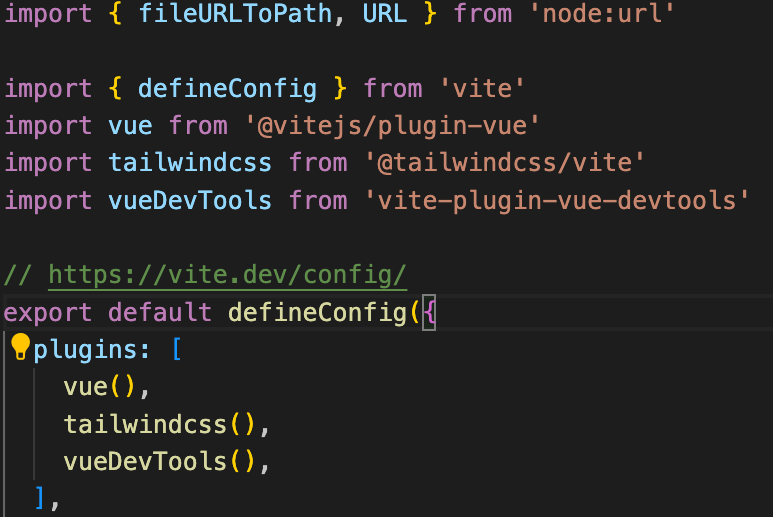Screen dimensions: 773x517
Task: Select the fileURLToPath identifier
Action: click(x=235, y=13)
